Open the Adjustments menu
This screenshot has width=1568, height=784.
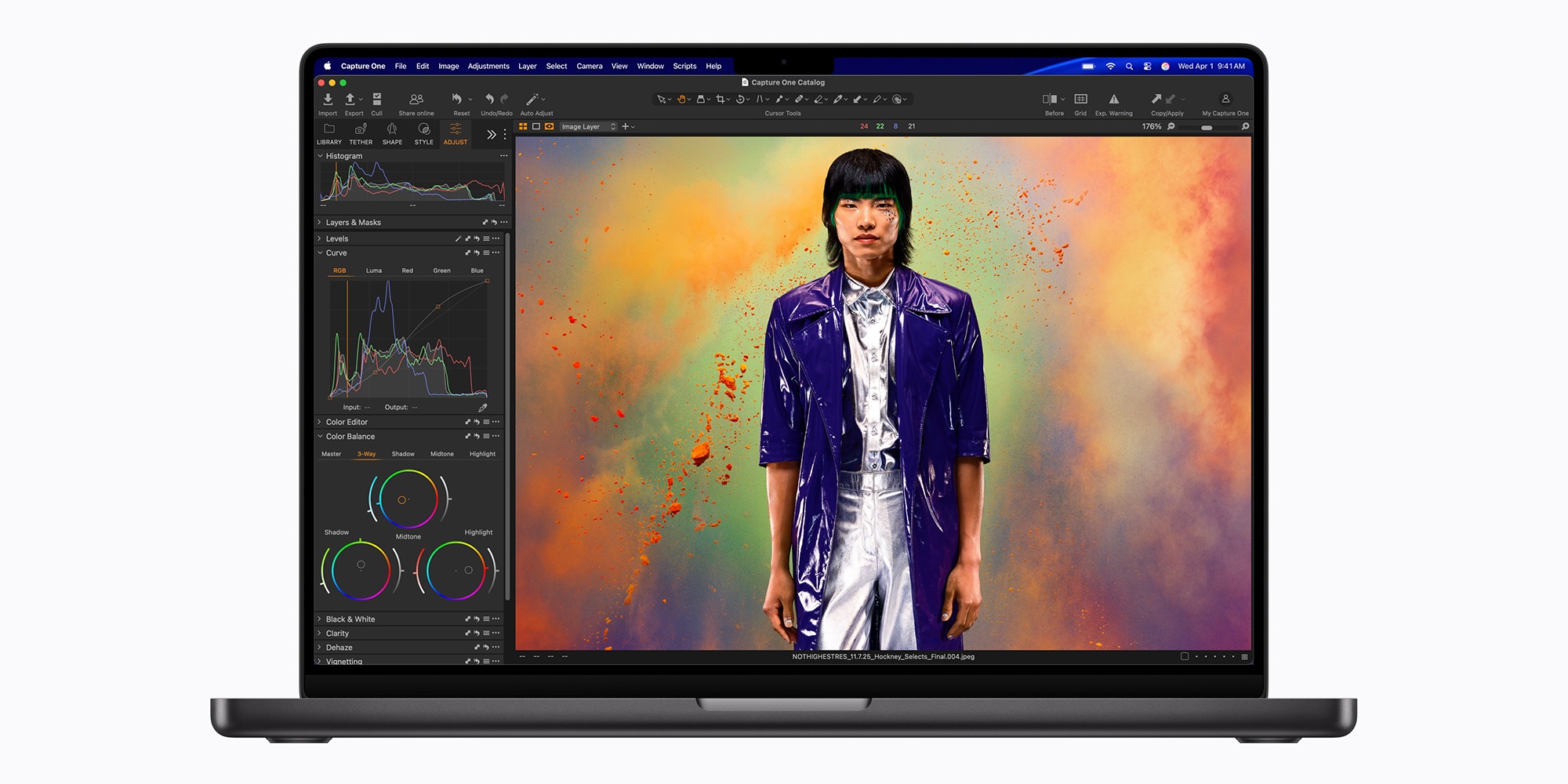(x=488, y=67)
